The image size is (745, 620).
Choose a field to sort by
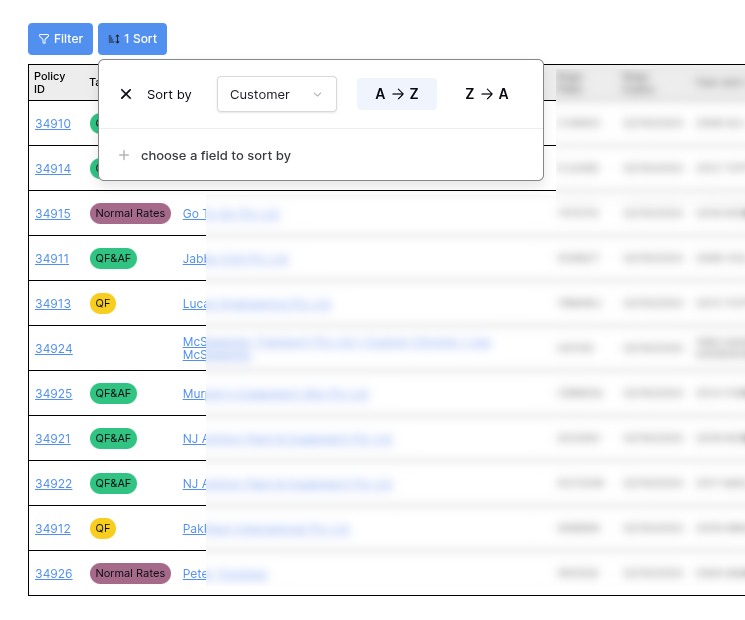coord(215,155)
